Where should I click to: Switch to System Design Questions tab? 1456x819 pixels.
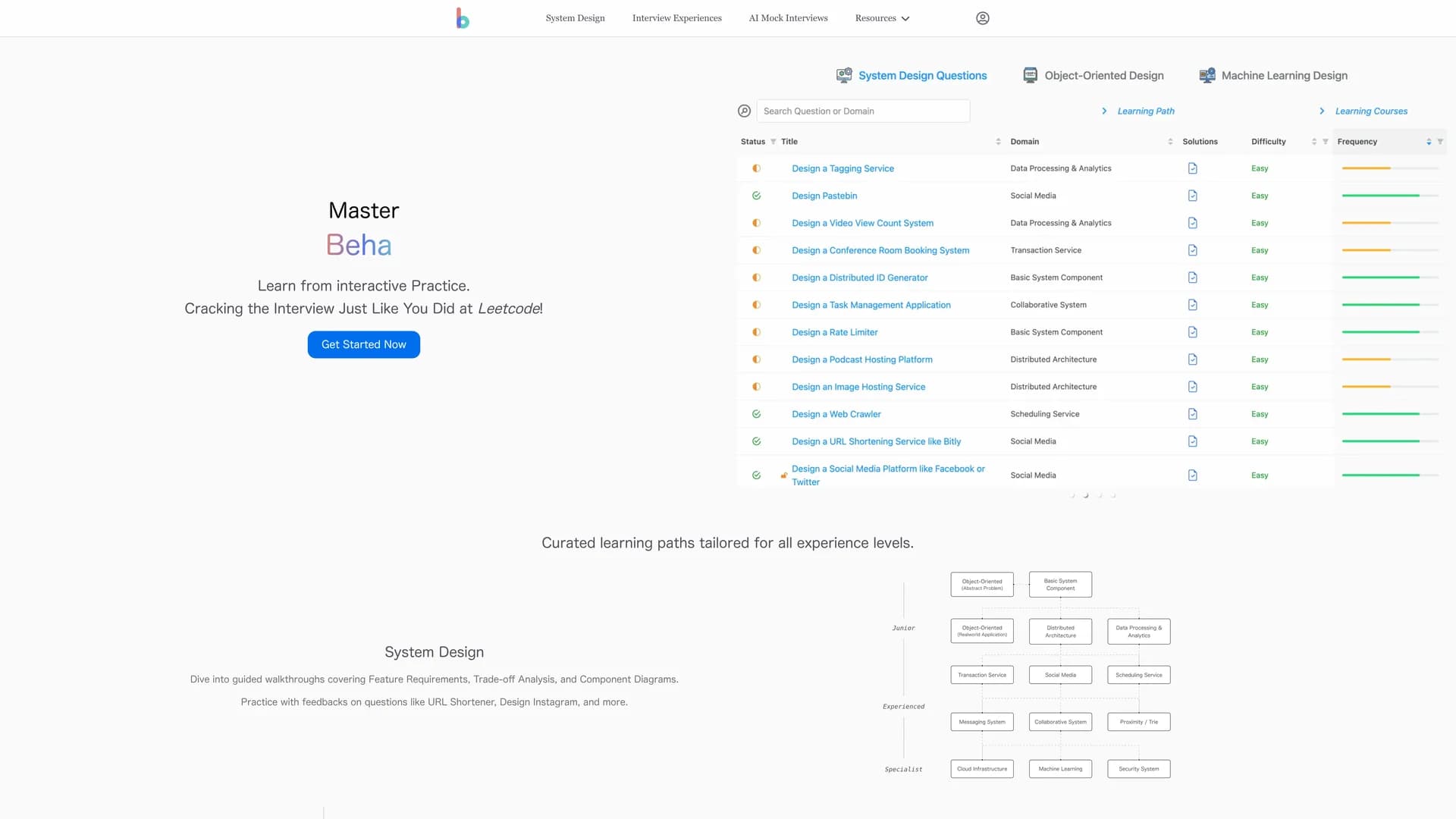tap(922, 75)
